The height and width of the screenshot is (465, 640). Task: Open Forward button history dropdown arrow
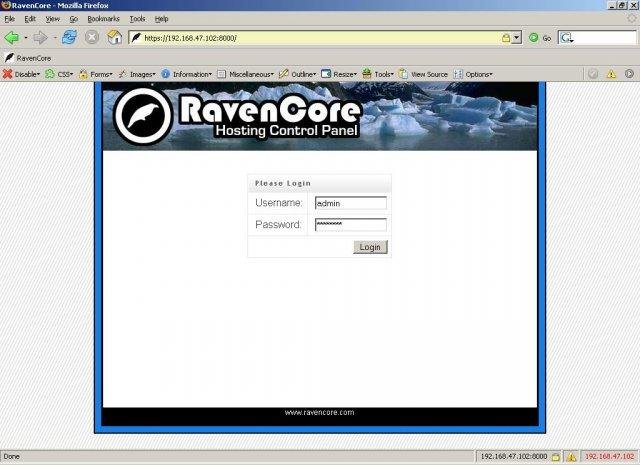(x=55, y=38)
